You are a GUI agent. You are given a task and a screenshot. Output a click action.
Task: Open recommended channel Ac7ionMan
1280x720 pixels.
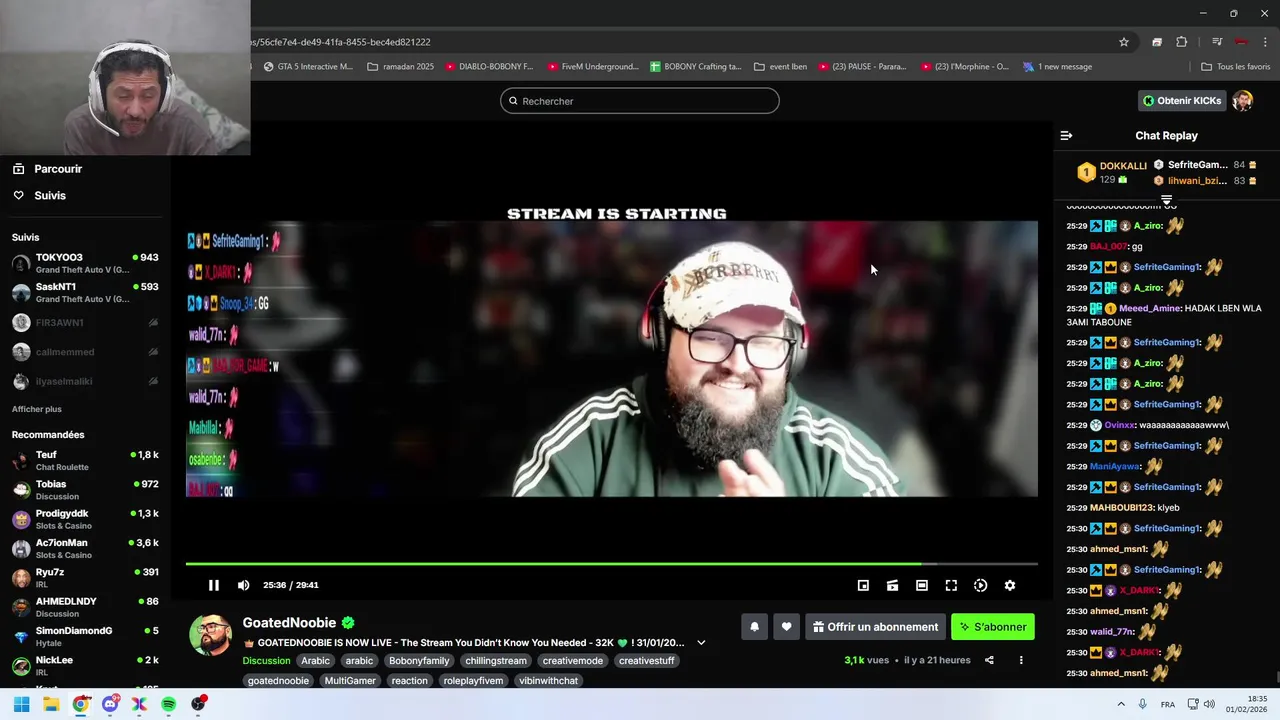85,549
